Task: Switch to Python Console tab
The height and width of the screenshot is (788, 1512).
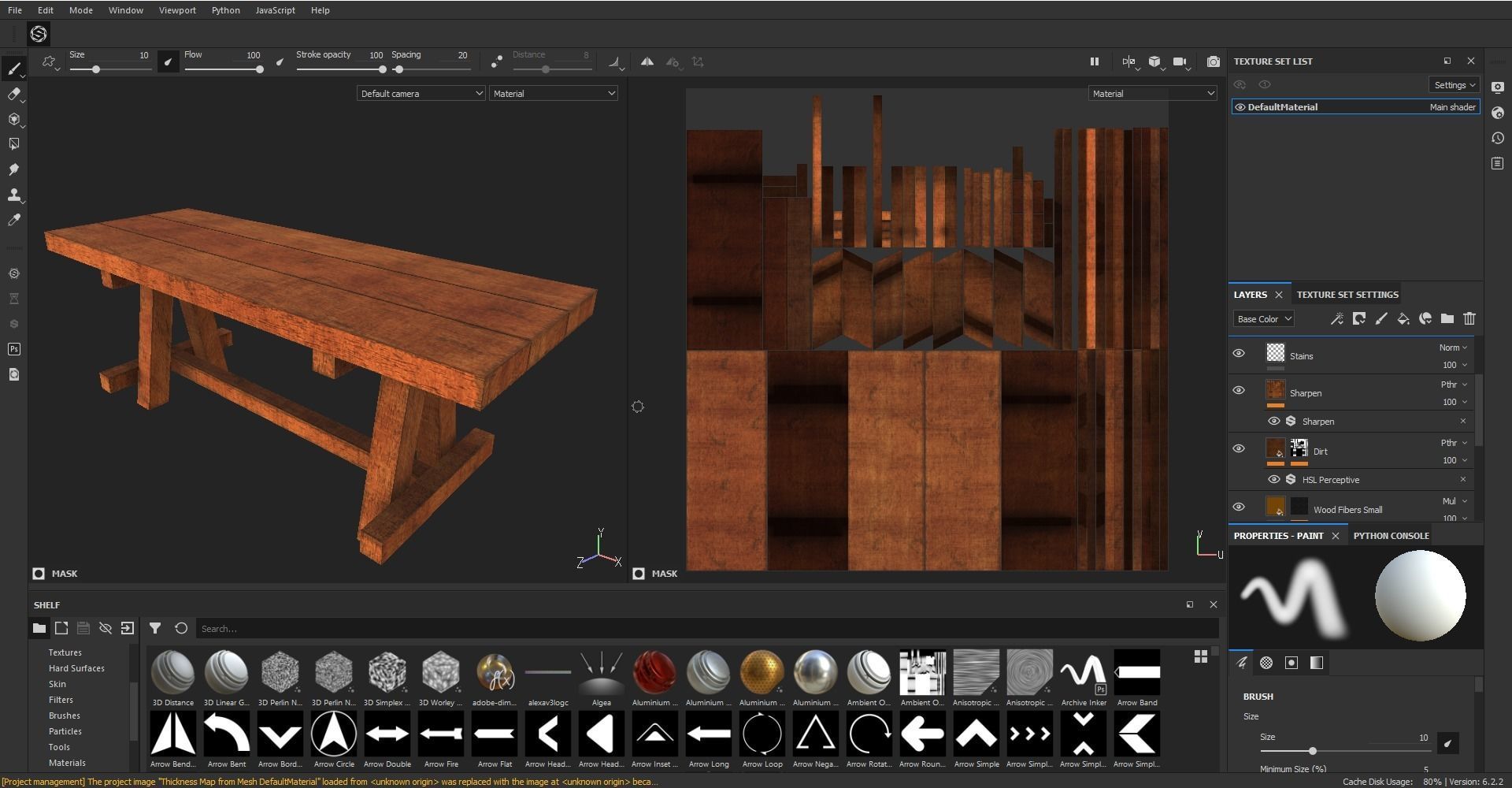Action: [x=1391, y=536]
